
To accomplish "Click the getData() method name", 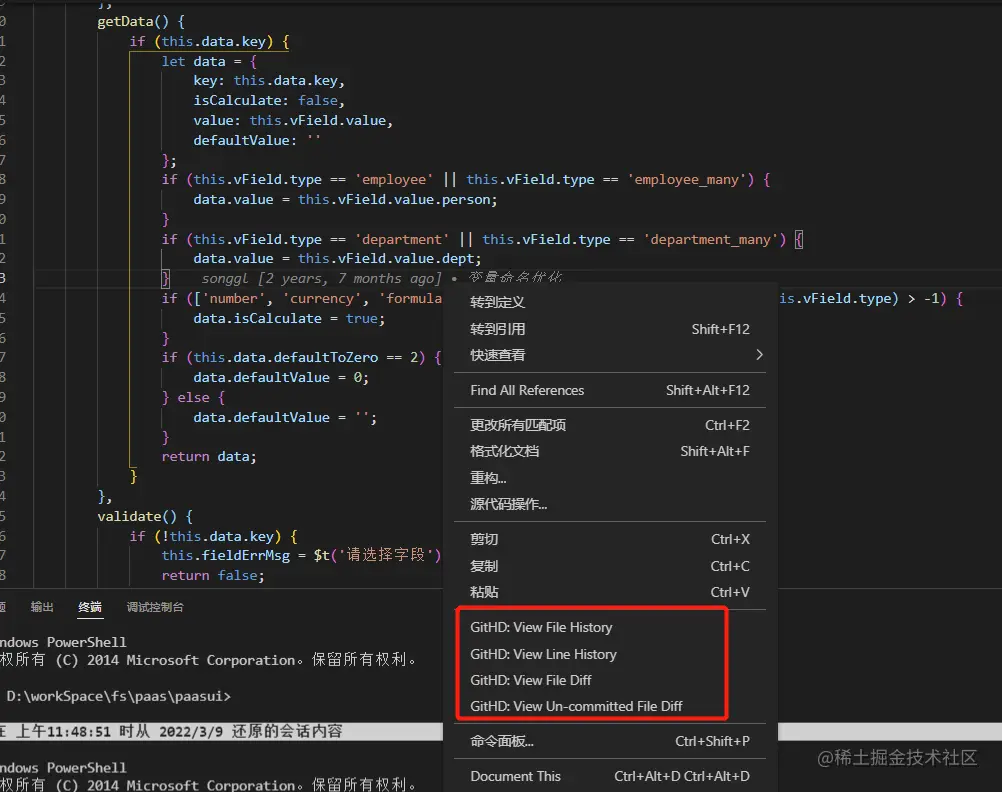I will pyautogui.click(x=133, y=22).
